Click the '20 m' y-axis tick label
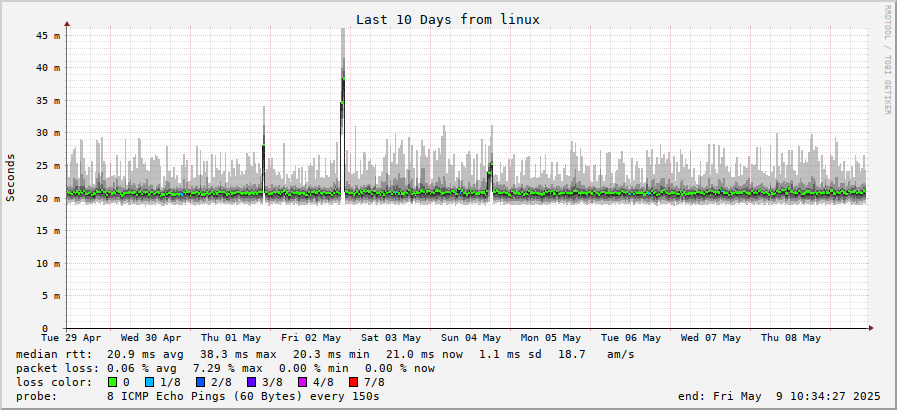 pos(48,198)
